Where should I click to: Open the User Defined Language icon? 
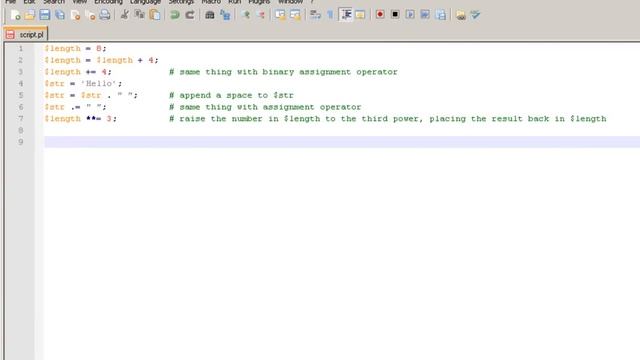point(360,15)
